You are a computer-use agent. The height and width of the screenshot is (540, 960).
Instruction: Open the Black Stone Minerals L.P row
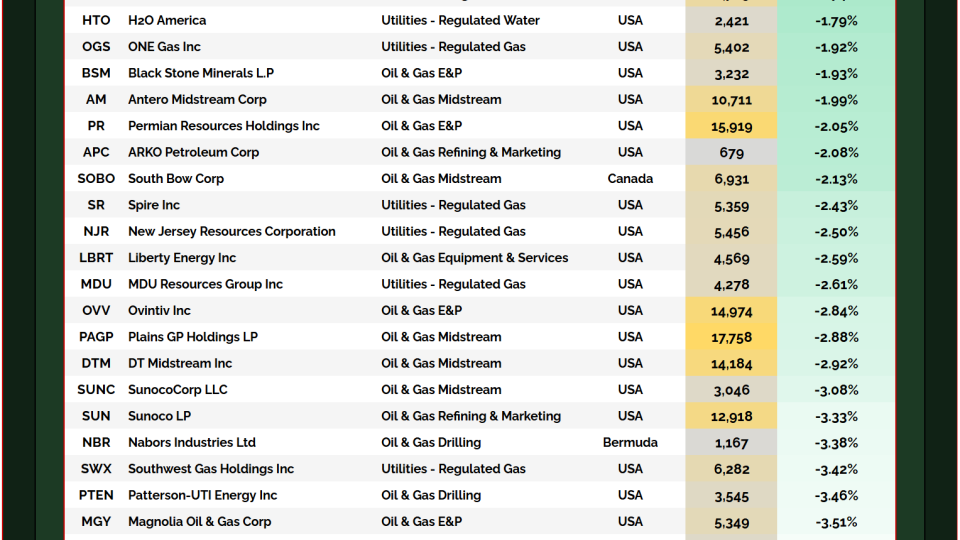200,73
